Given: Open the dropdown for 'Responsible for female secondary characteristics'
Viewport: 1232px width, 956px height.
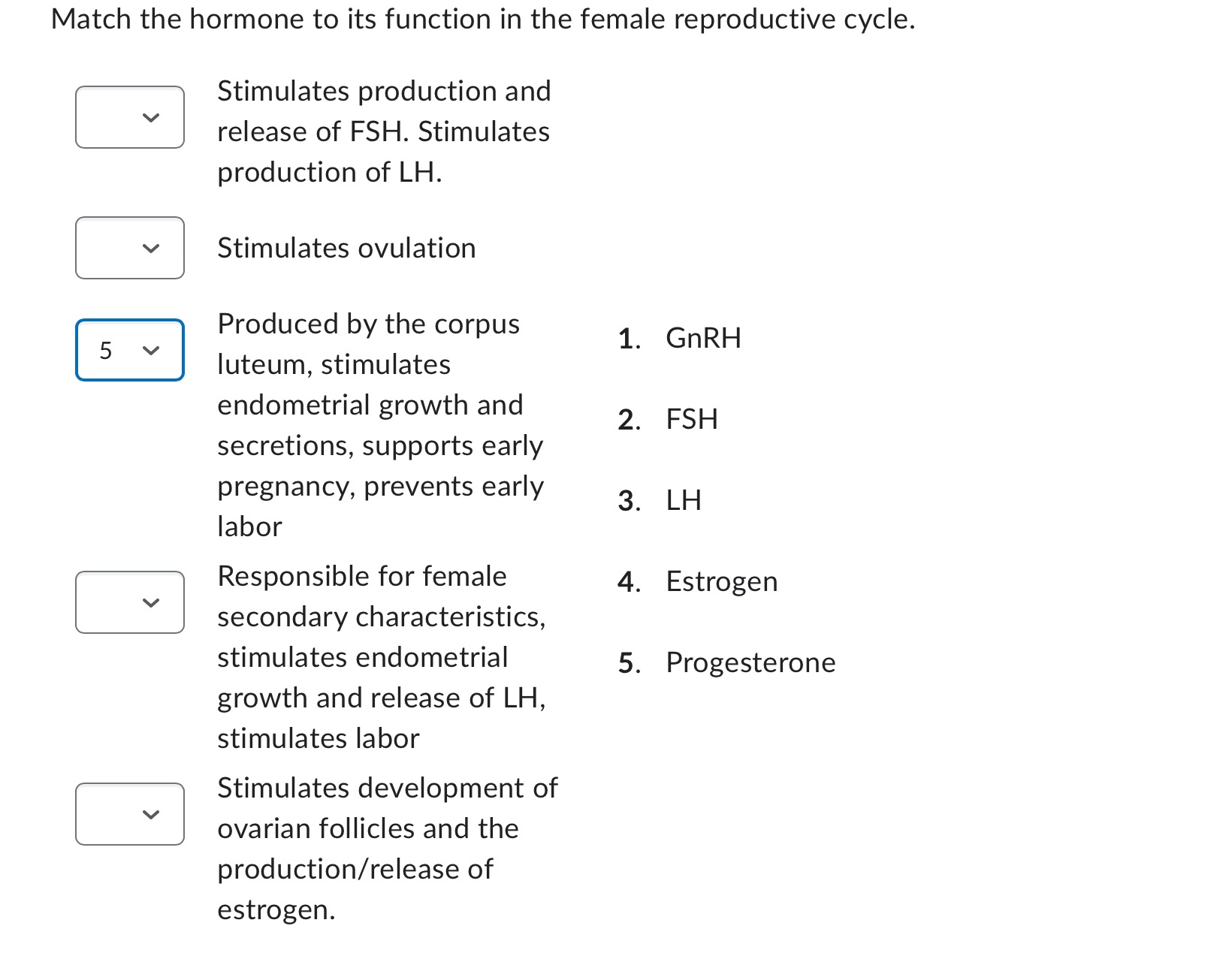Looking at the screenshot, I should [x=129, y=601].
